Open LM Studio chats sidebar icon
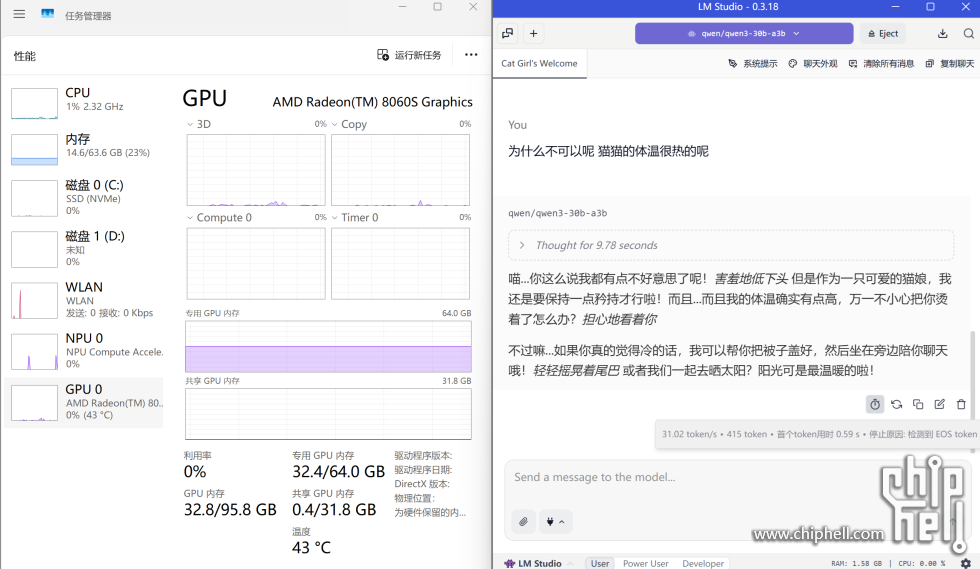 (508, 33)
